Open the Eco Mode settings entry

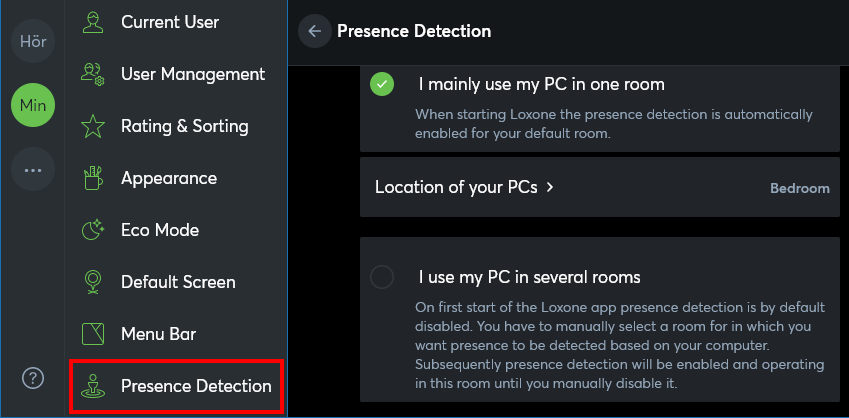click(x=176, y=230)
